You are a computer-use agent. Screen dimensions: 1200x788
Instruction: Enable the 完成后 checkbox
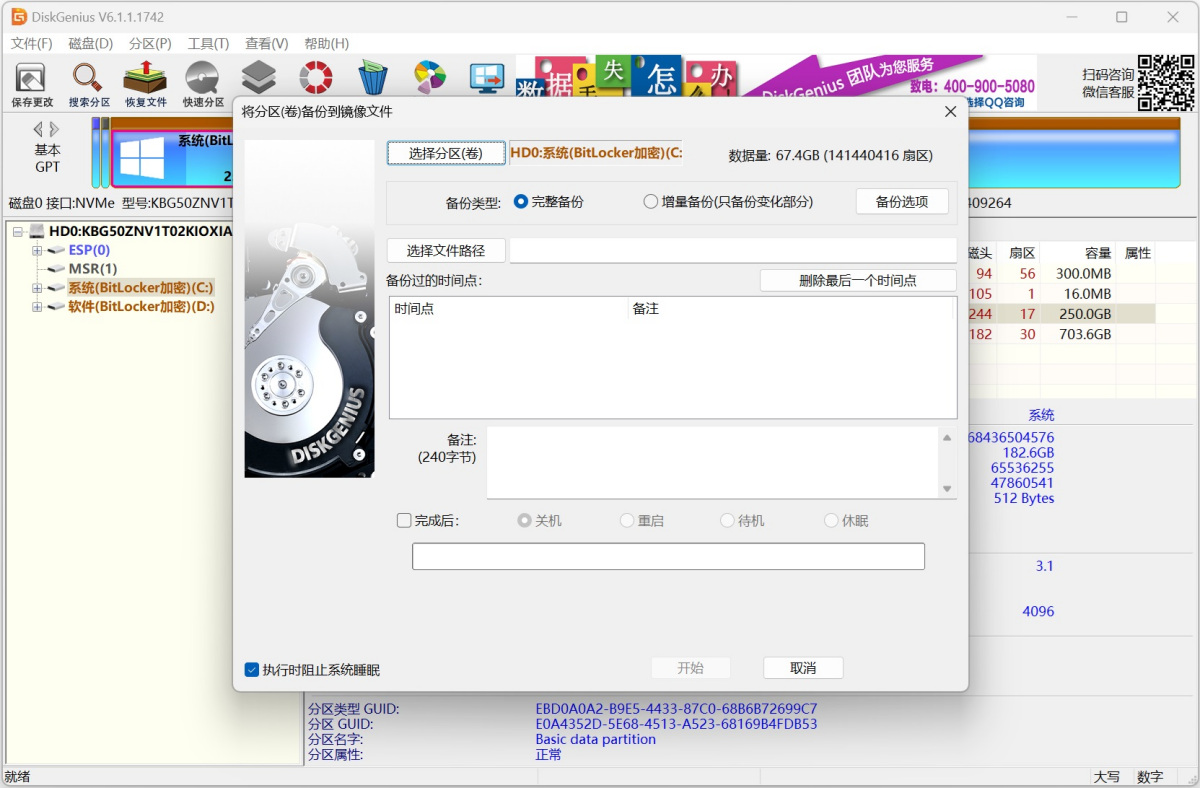coord(404,520)
